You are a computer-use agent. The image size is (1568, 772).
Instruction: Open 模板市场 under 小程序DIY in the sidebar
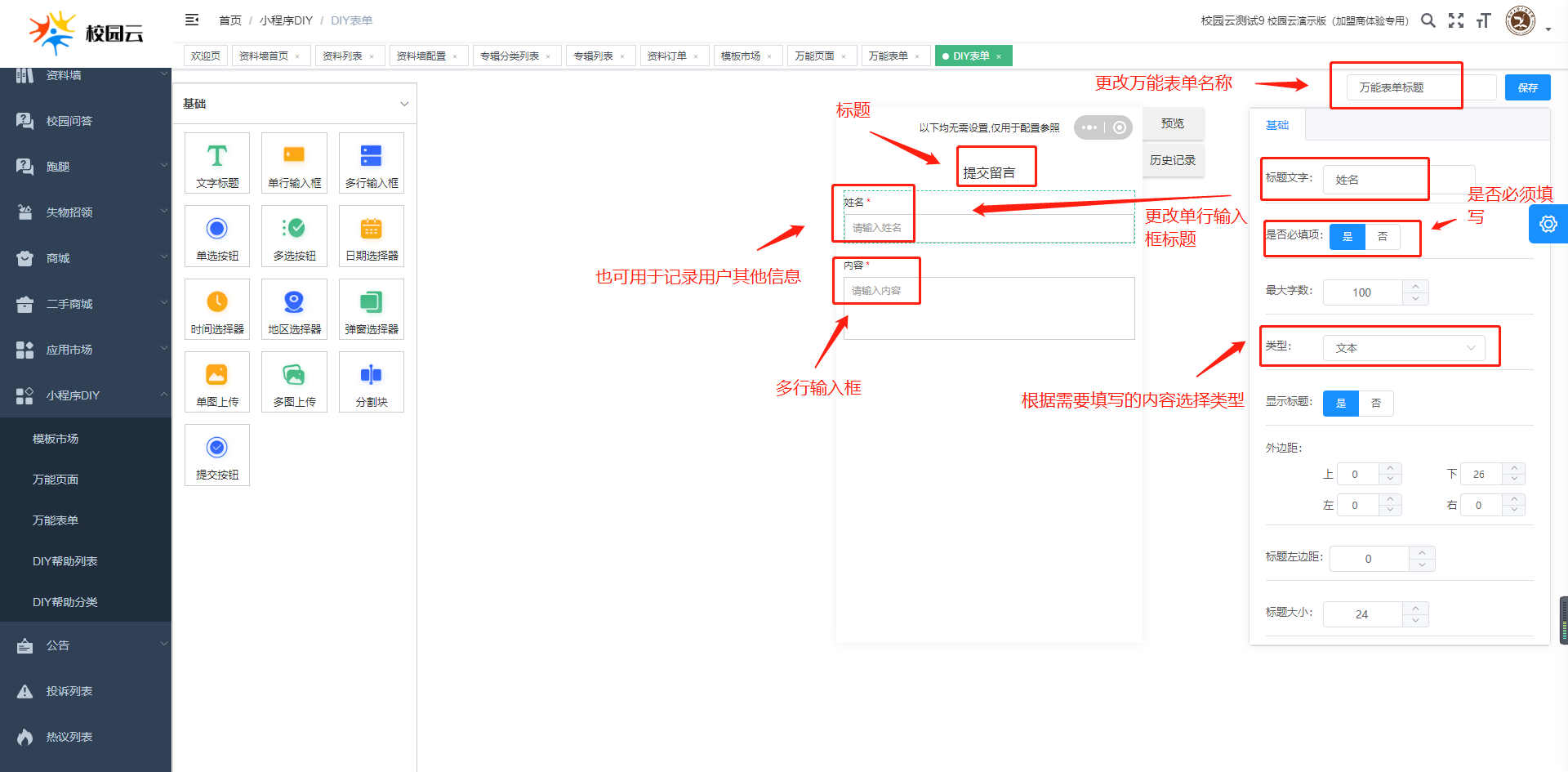[86, 439]
